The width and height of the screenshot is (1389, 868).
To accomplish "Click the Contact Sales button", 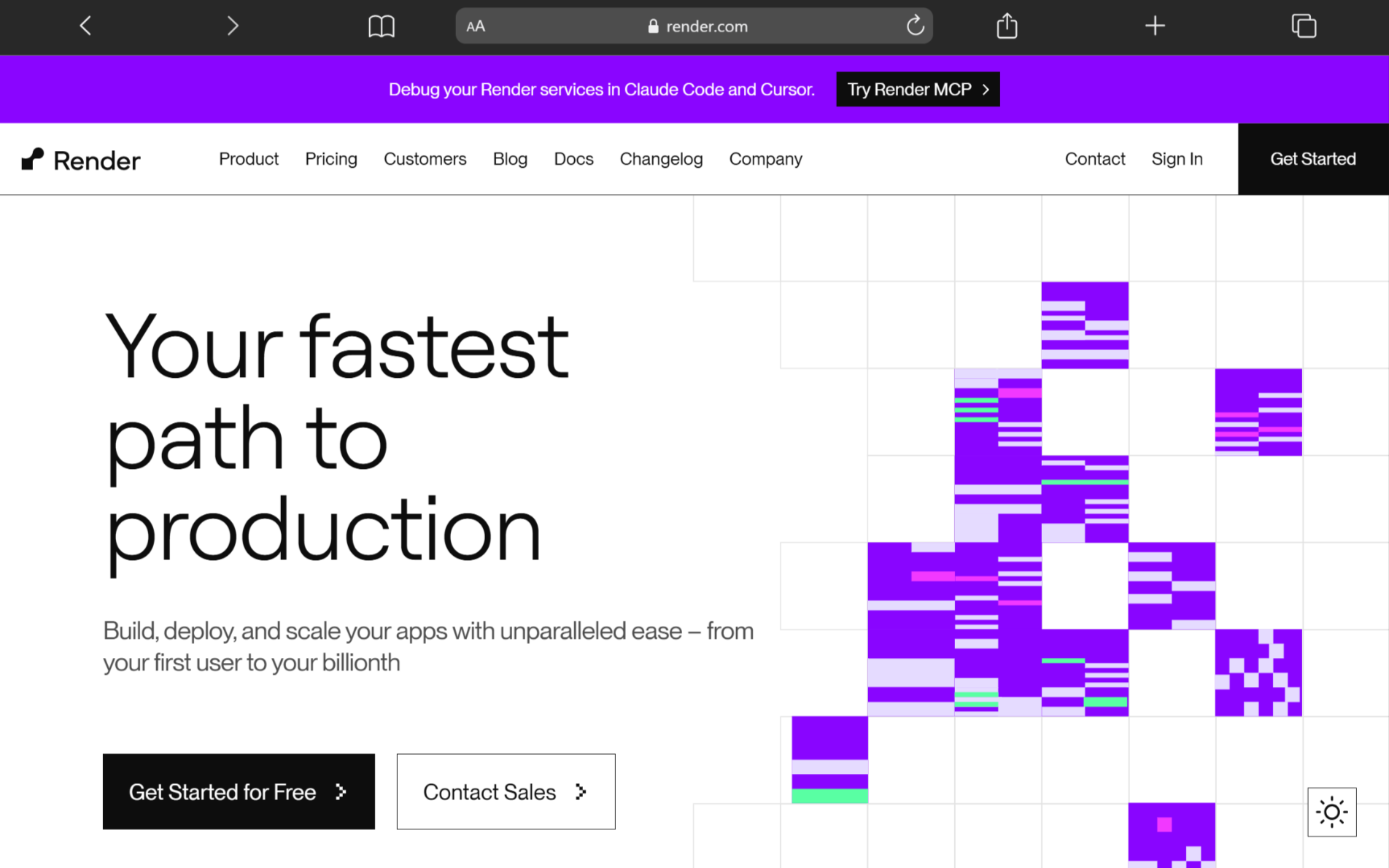I will 506,791.
